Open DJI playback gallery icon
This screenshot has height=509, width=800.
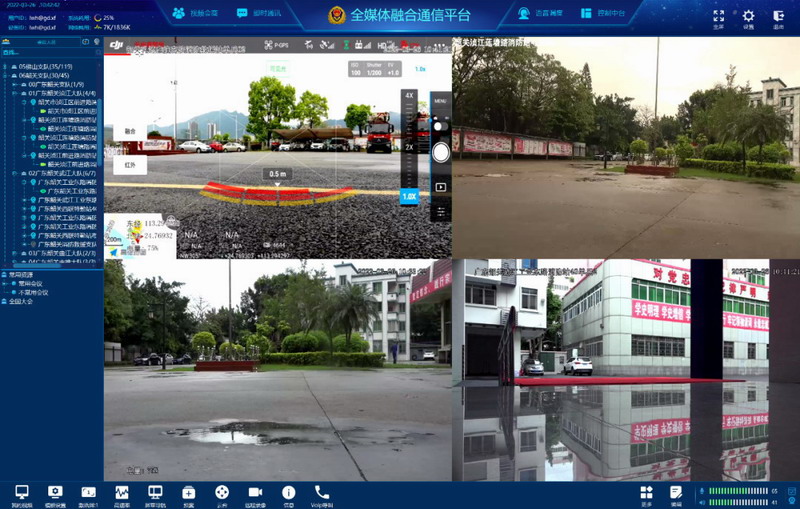click(440, 186)
